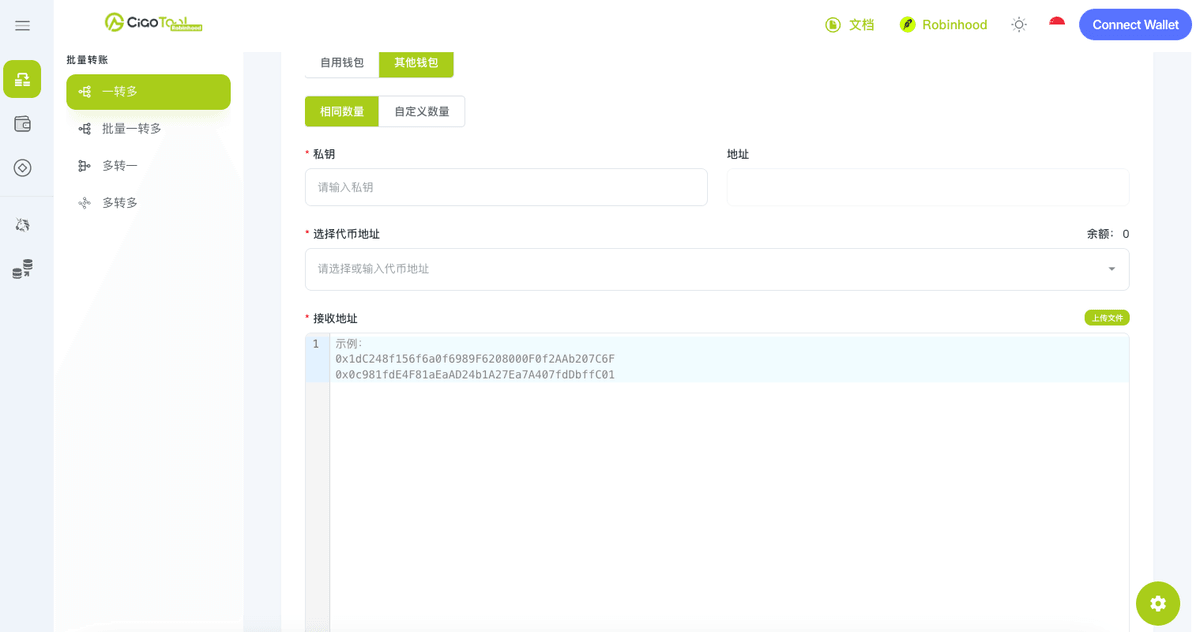Viewport: 1200px width, 632px height.
Task: Open the hamburger menu icon
Action: pyautogui.click(x=22, y=25)
